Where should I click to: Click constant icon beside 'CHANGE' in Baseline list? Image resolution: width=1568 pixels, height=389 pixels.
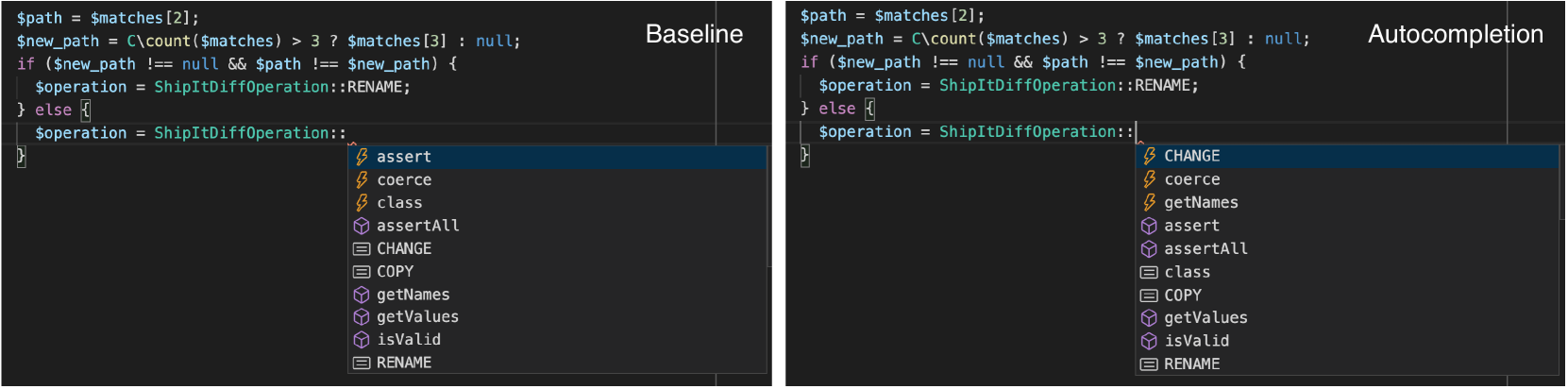coord(362,248)
